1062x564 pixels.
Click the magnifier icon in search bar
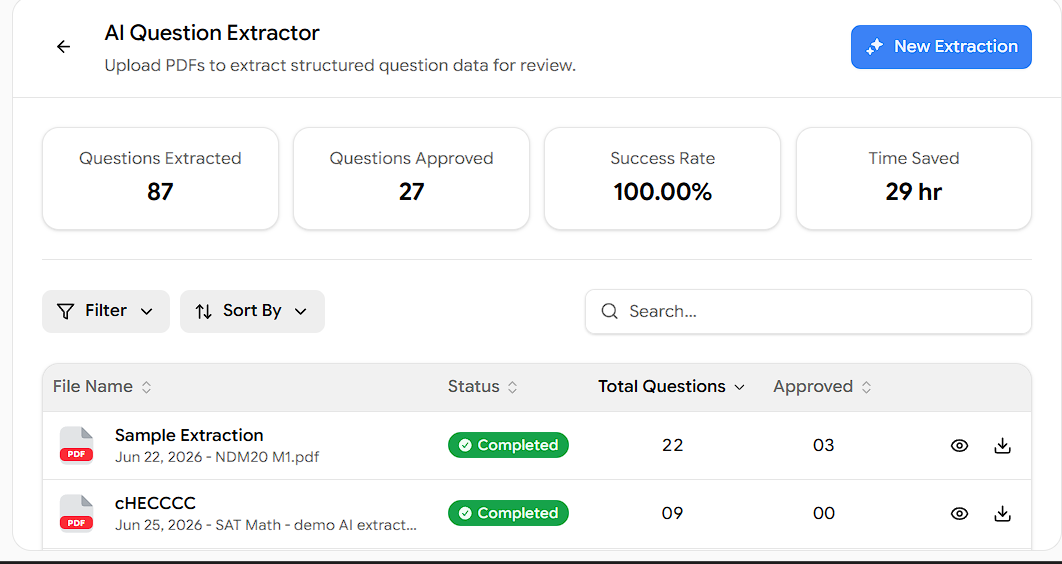[610, 311]
